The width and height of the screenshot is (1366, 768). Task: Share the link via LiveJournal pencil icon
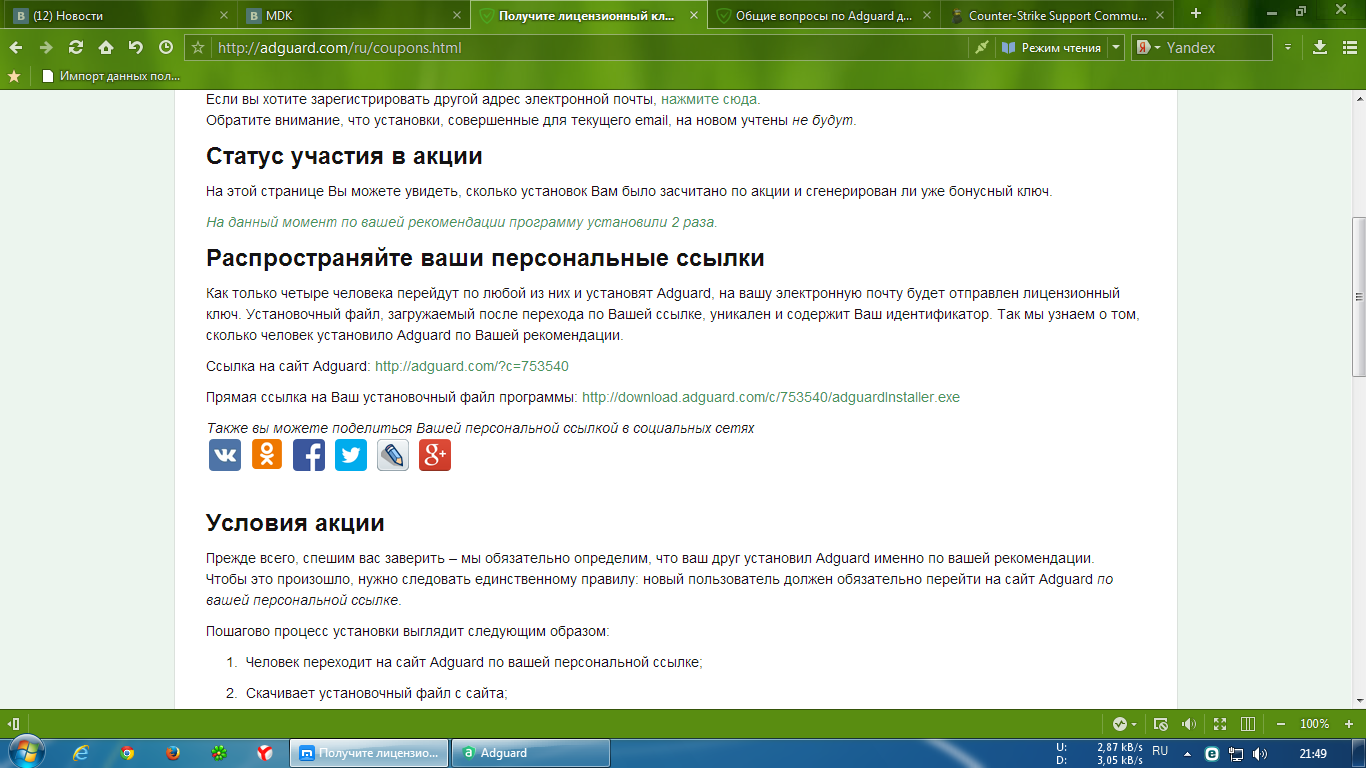pos(393,455)
